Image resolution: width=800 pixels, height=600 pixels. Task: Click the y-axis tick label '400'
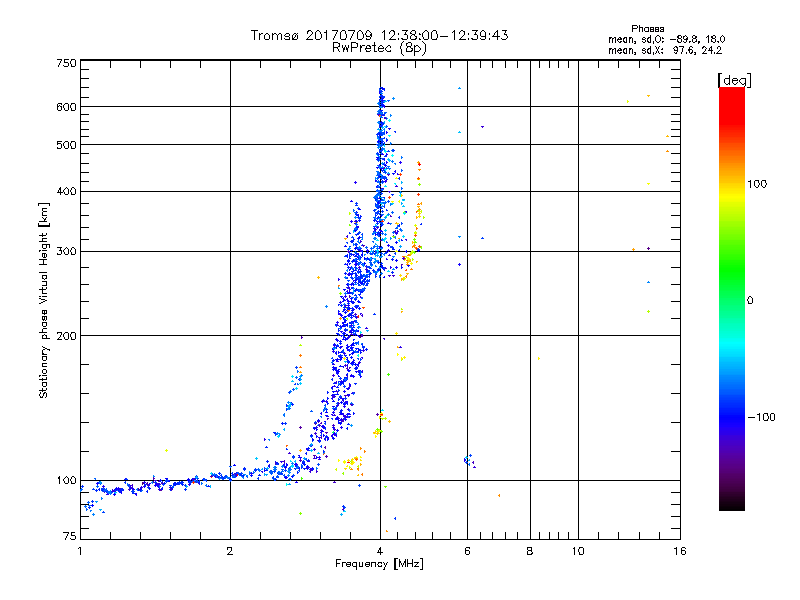pyautogui.click(x=66, y=192)
